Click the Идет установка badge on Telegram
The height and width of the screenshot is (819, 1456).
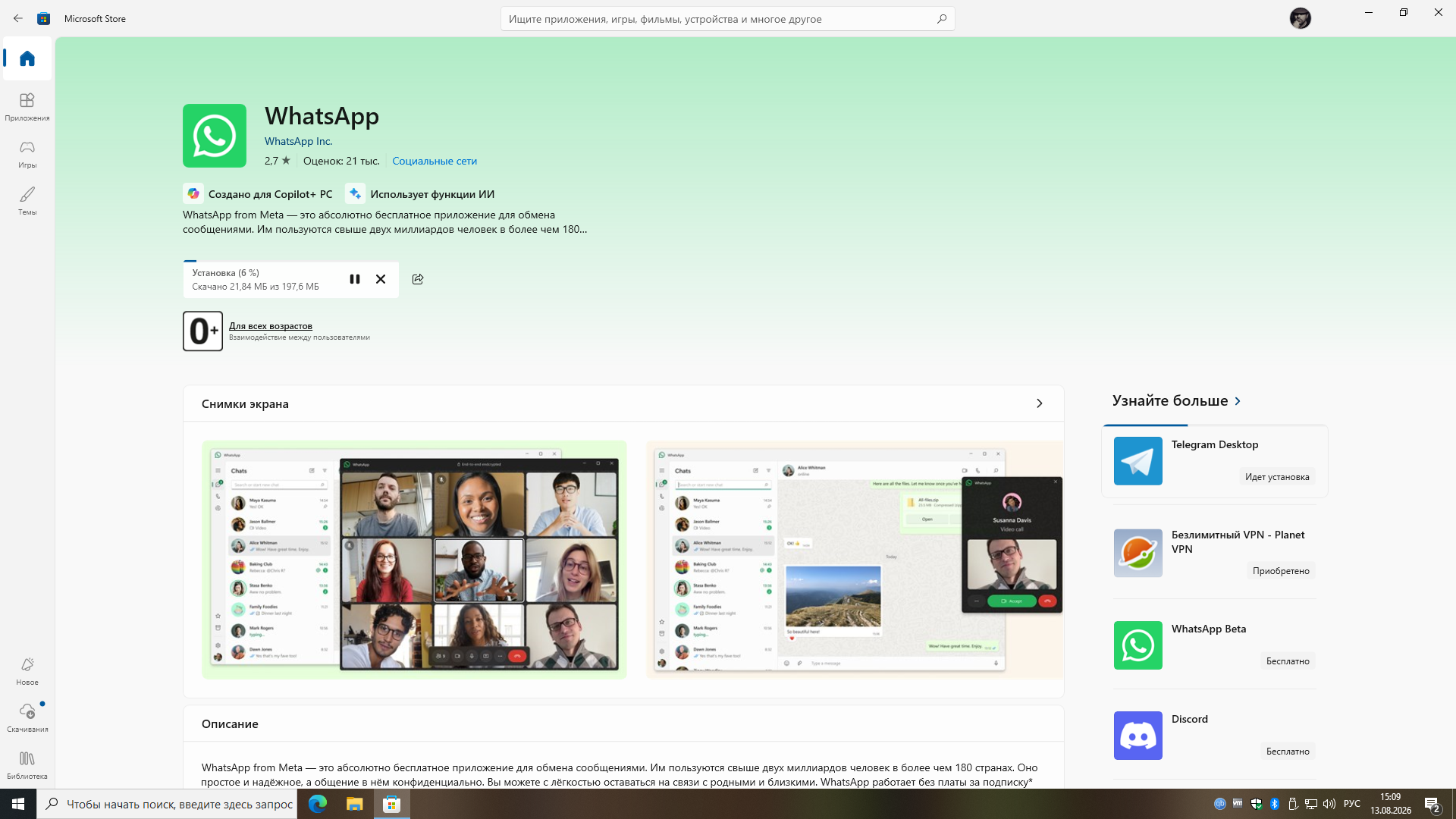pos(1277,477)
